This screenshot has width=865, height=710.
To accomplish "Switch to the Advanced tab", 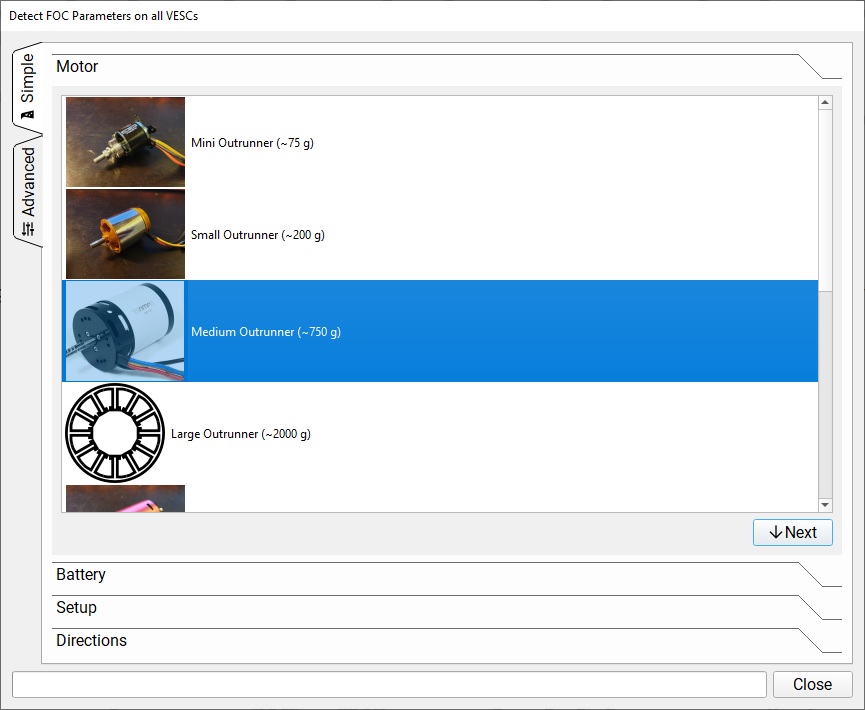I will pos(27,191).
